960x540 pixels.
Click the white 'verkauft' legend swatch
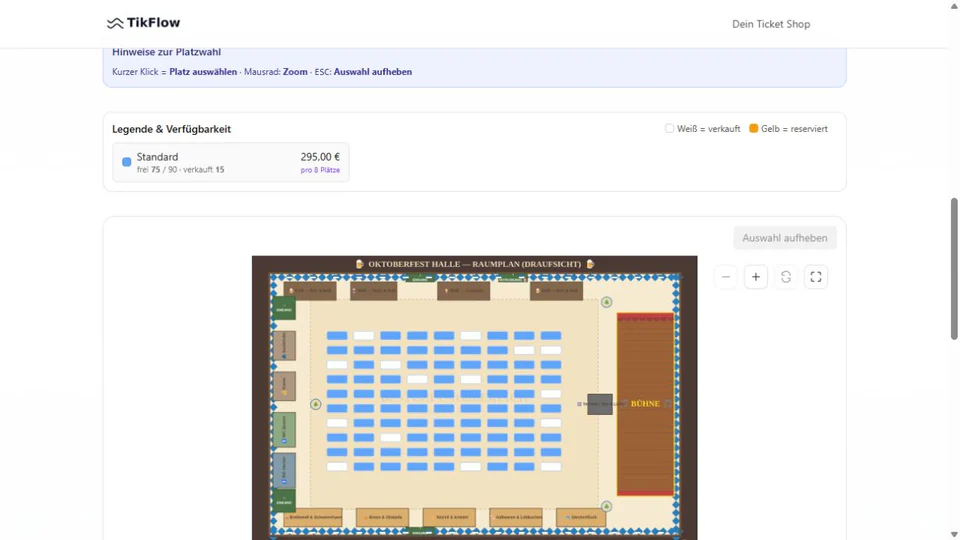pyautogui.click(x=669, y=128)
